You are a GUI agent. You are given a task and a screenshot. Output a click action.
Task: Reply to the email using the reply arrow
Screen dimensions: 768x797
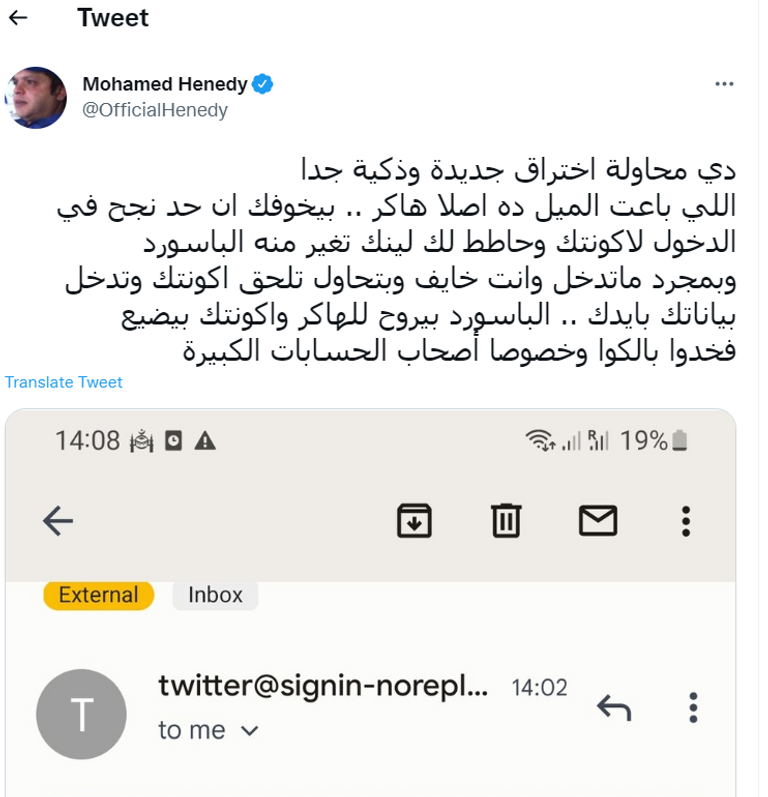(614, 708)
